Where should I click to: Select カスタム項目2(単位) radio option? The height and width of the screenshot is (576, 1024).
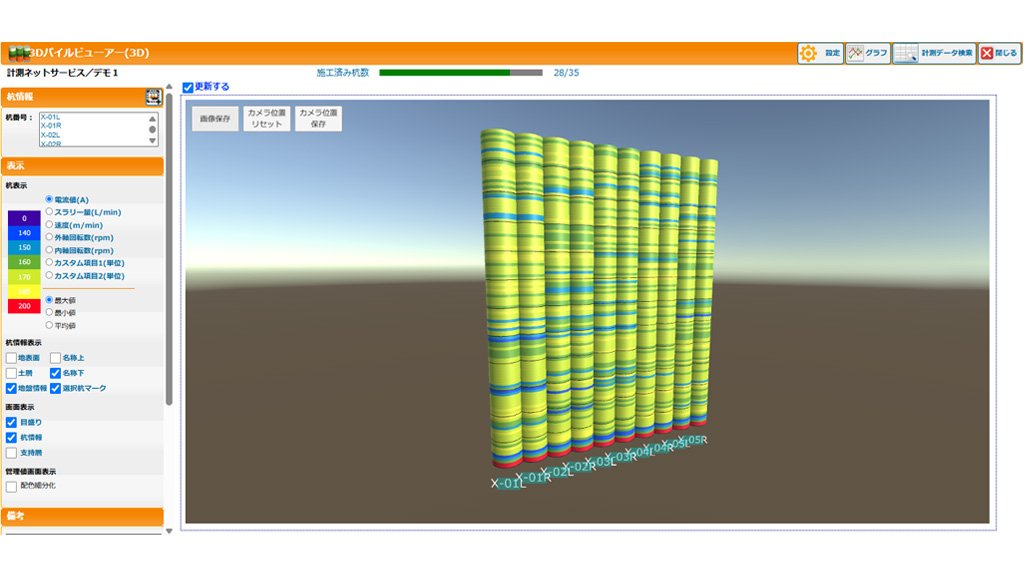(x=49, y=276)
